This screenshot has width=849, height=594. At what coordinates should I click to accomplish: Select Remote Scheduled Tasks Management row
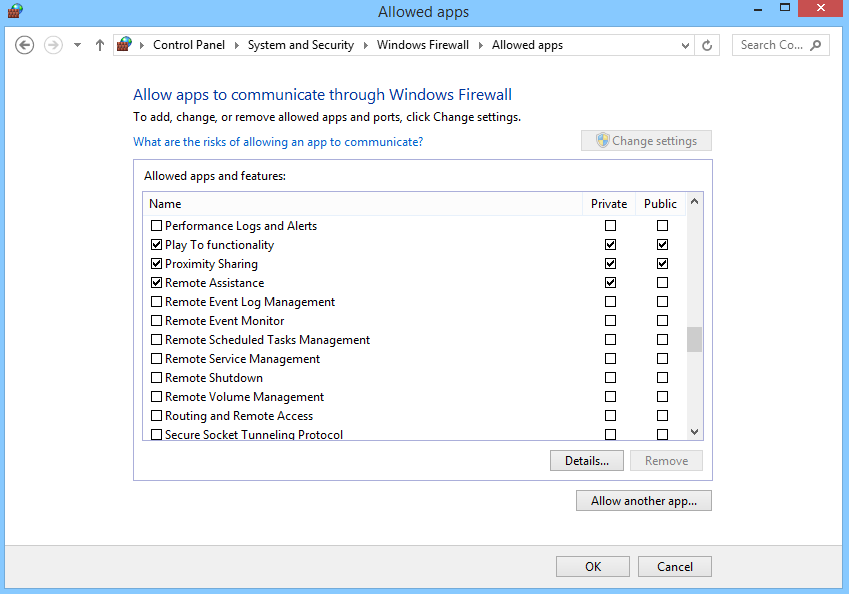415,340
